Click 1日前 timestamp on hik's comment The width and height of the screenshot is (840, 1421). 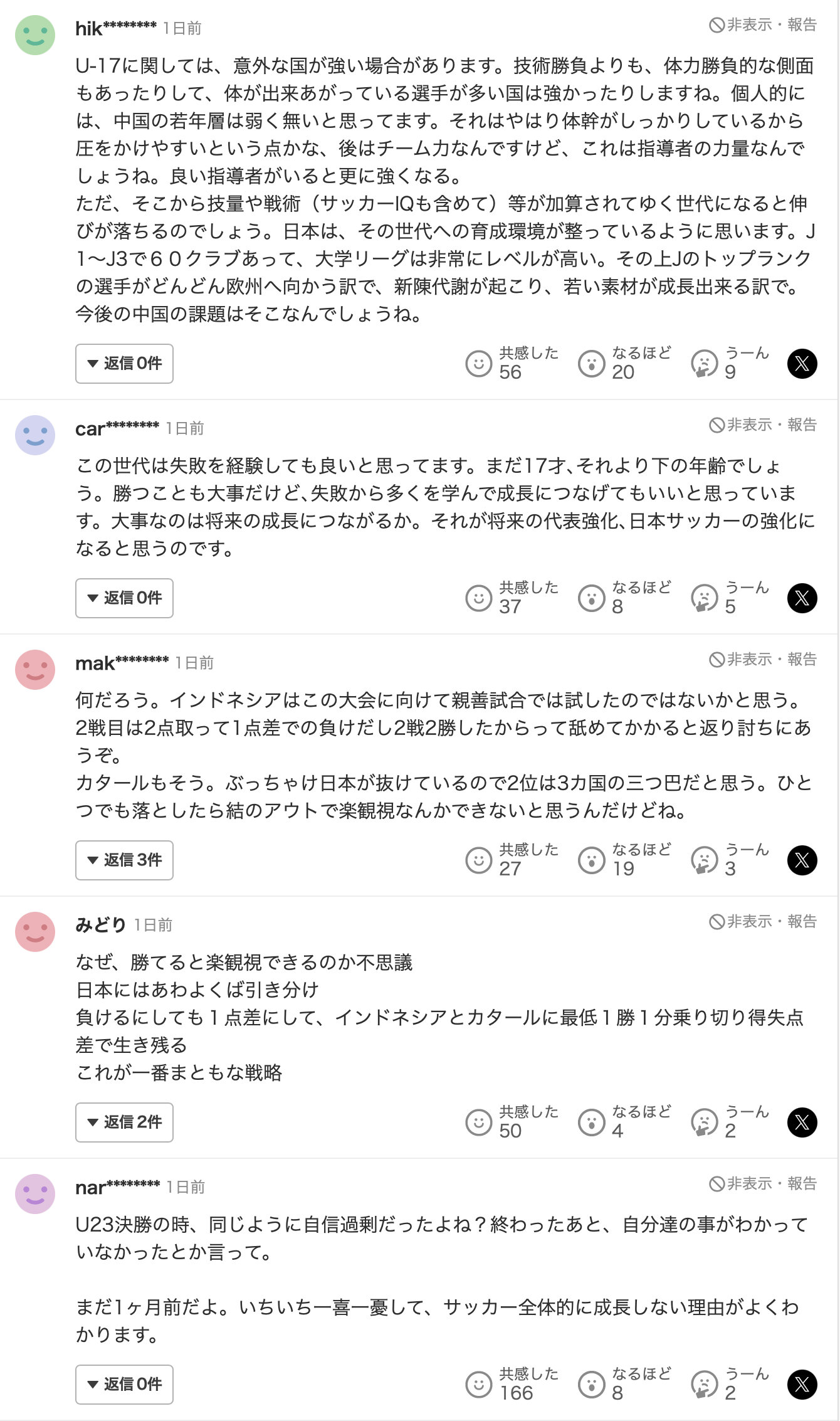coord(182,29)
